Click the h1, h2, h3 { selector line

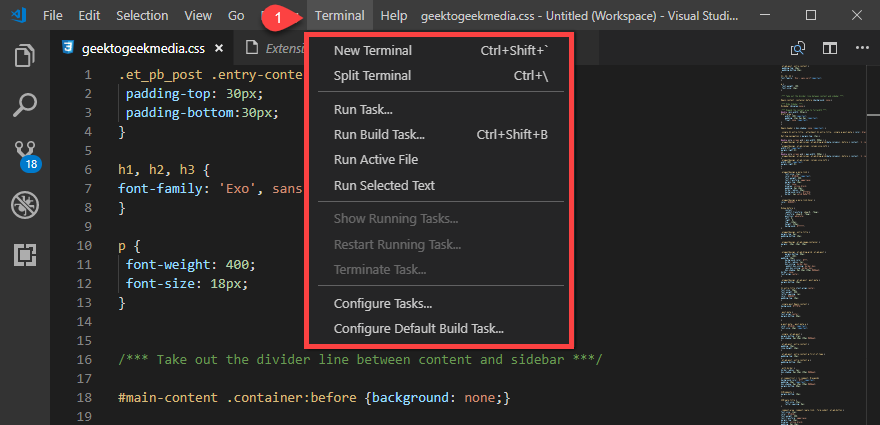click(164, 170)
